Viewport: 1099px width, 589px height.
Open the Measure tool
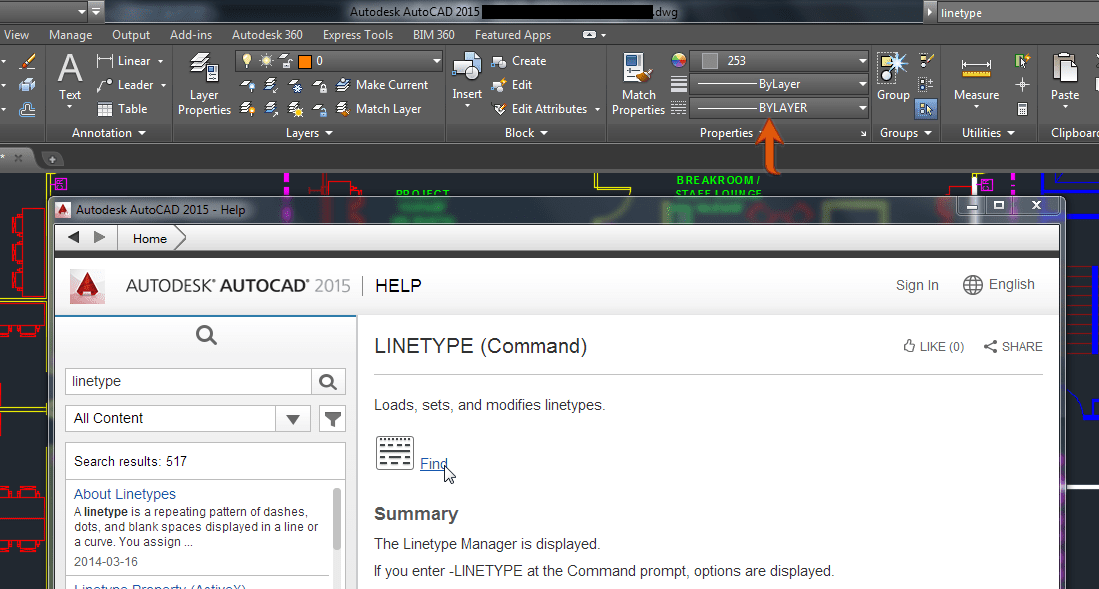976,81
